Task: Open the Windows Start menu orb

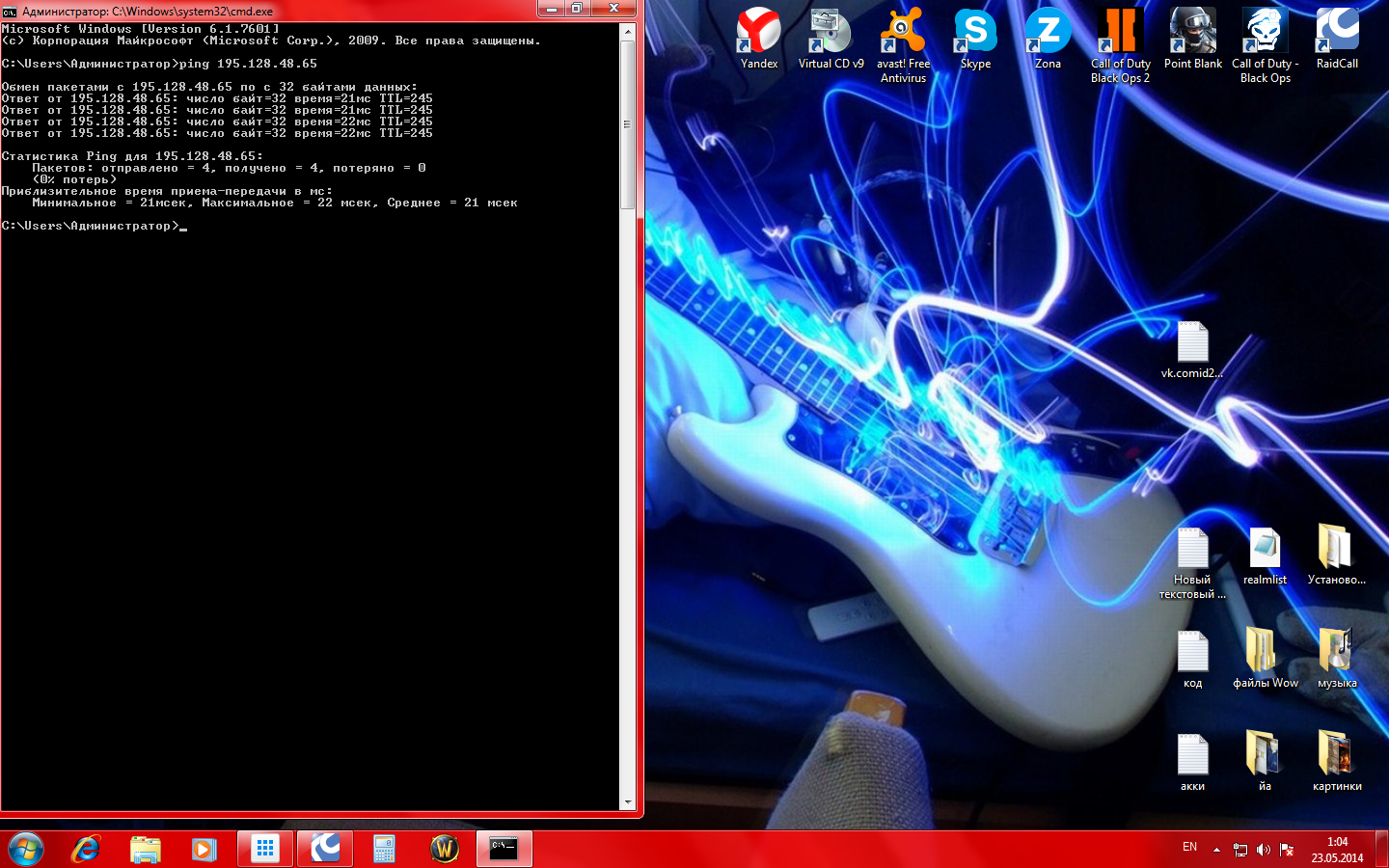Action: pyautogui.click(x=26, y=849)
